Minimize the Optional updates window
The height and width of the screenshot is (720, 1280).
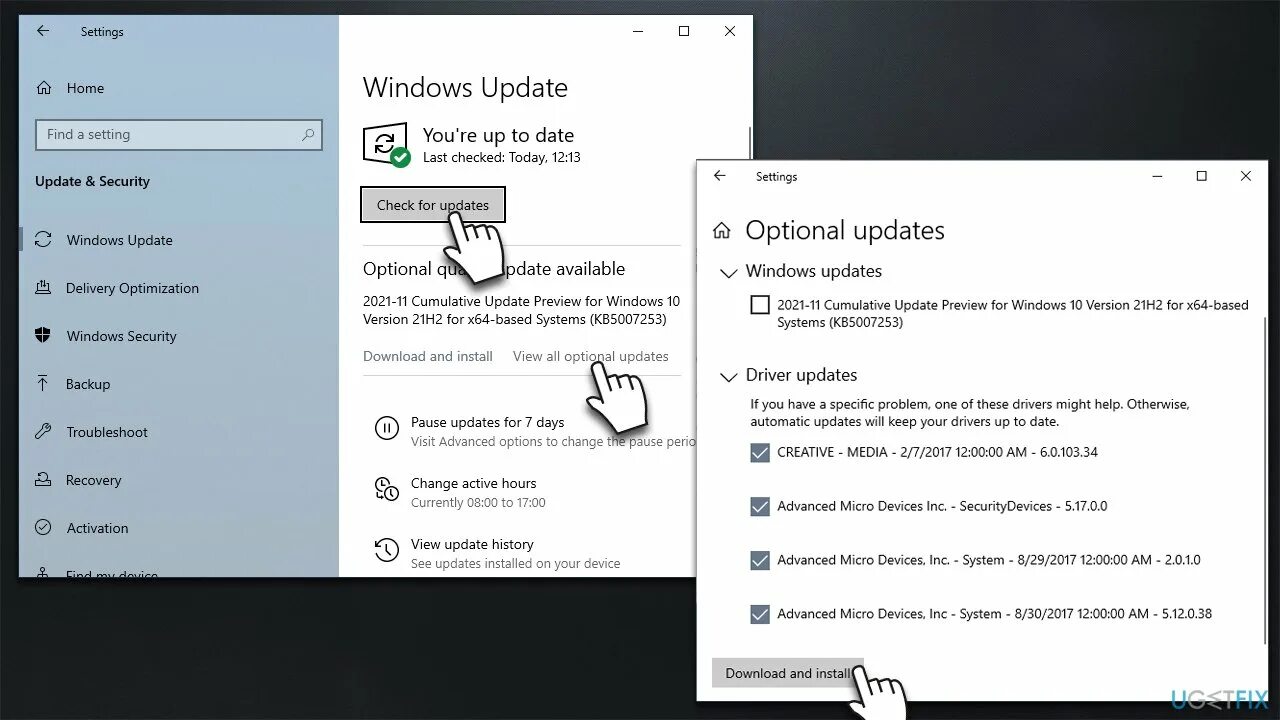[1158, 176]
